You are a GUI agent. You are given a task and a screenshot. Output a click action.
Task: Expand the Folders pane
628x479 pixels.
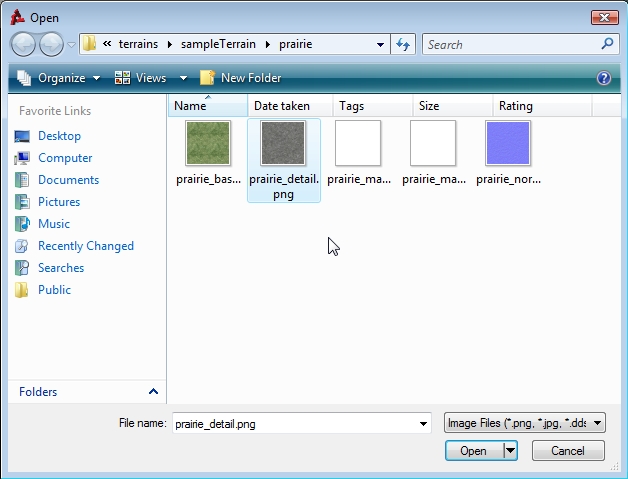pos(153,392)
